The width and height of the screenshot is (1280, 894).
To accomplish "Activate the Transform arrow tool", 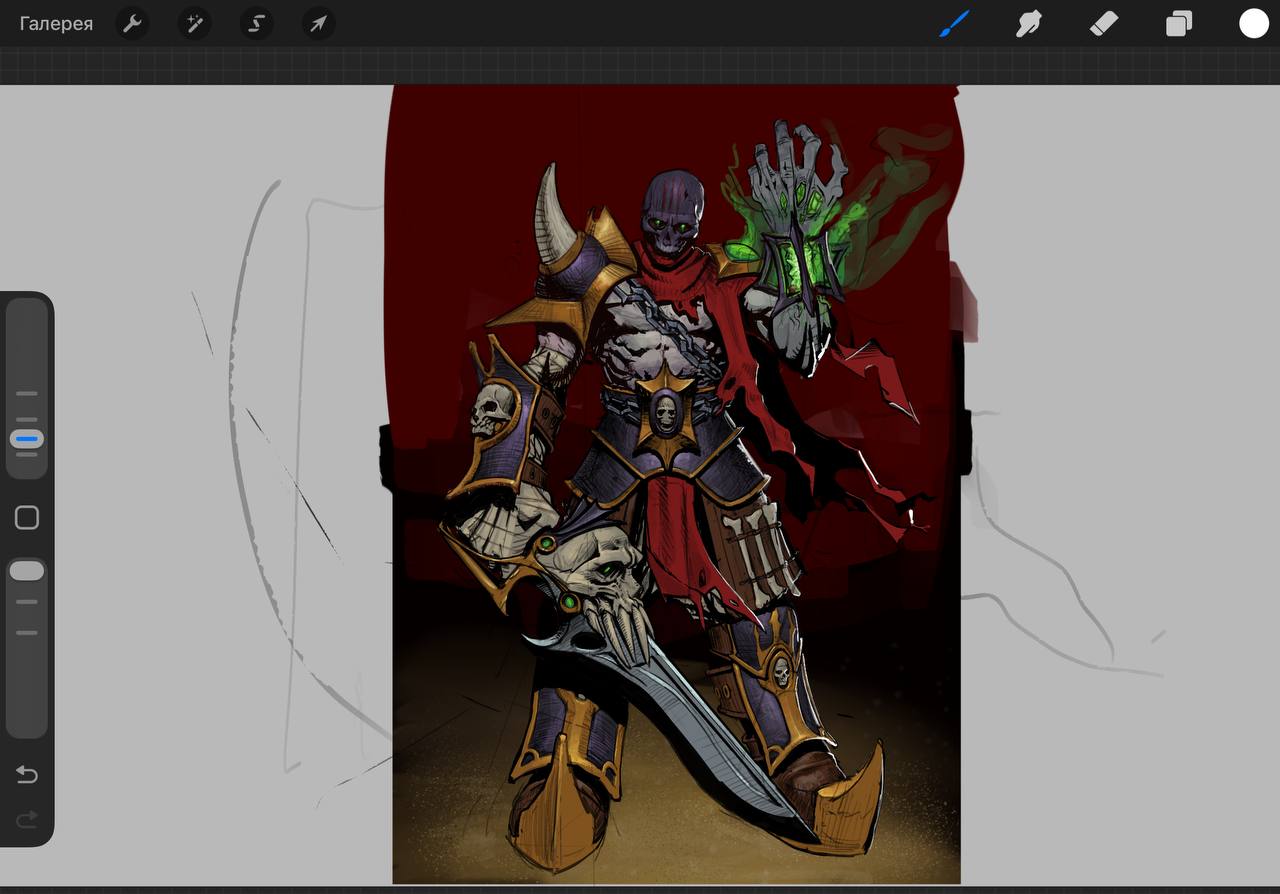I will point(318,24).
